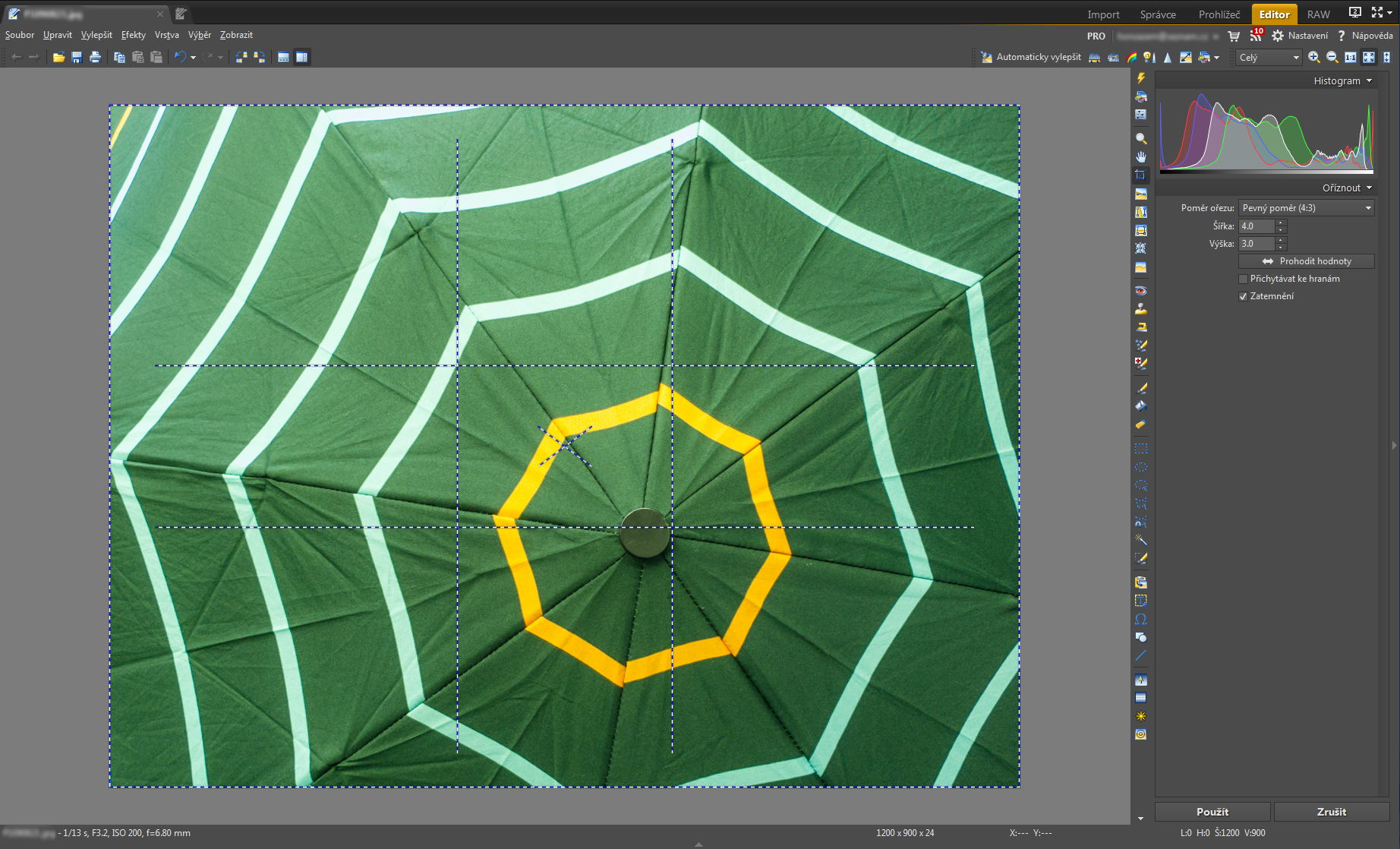Viewport: 1400px width, 849px height.
Task: Select the Pan hand tool
Action: (1140, 157)
